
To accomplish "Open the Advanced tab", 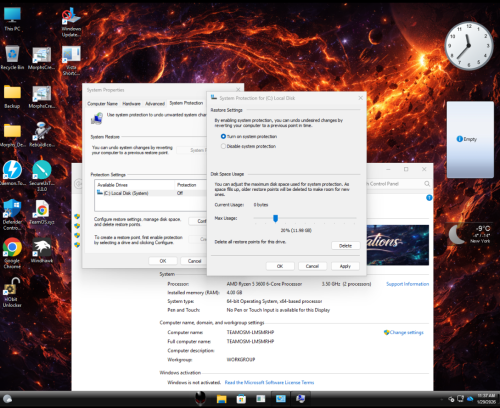I will click(x=155, y=104).
